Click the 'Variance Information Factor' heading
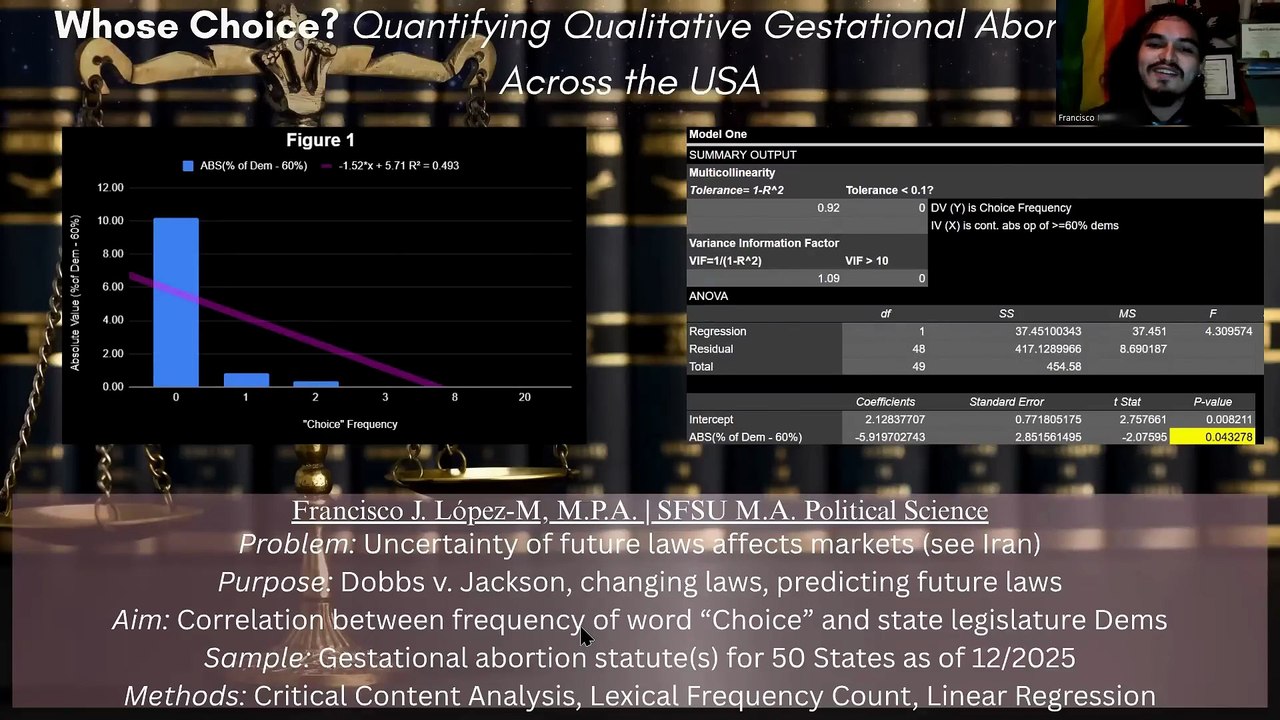 (x=764, y=243)
